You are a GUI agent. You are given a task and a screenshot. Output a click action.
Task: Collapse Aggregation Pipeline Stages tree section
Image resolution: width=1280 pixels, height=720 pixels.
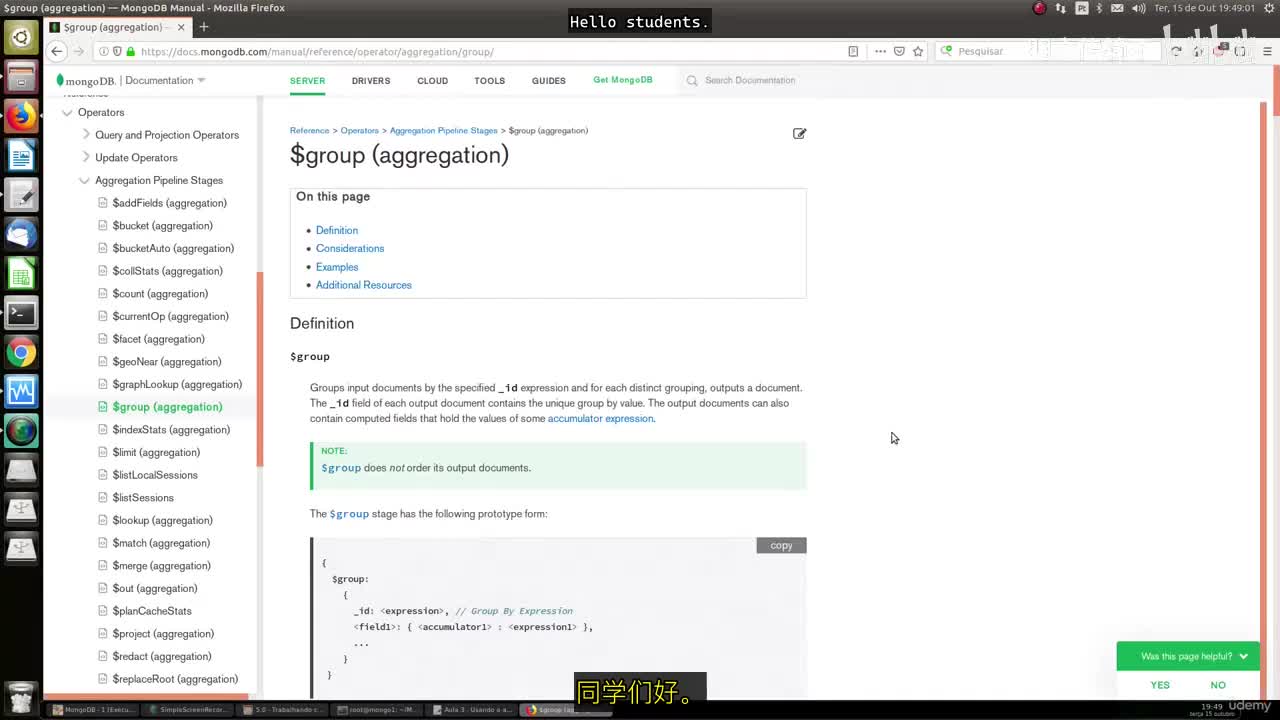coord(84,180)
